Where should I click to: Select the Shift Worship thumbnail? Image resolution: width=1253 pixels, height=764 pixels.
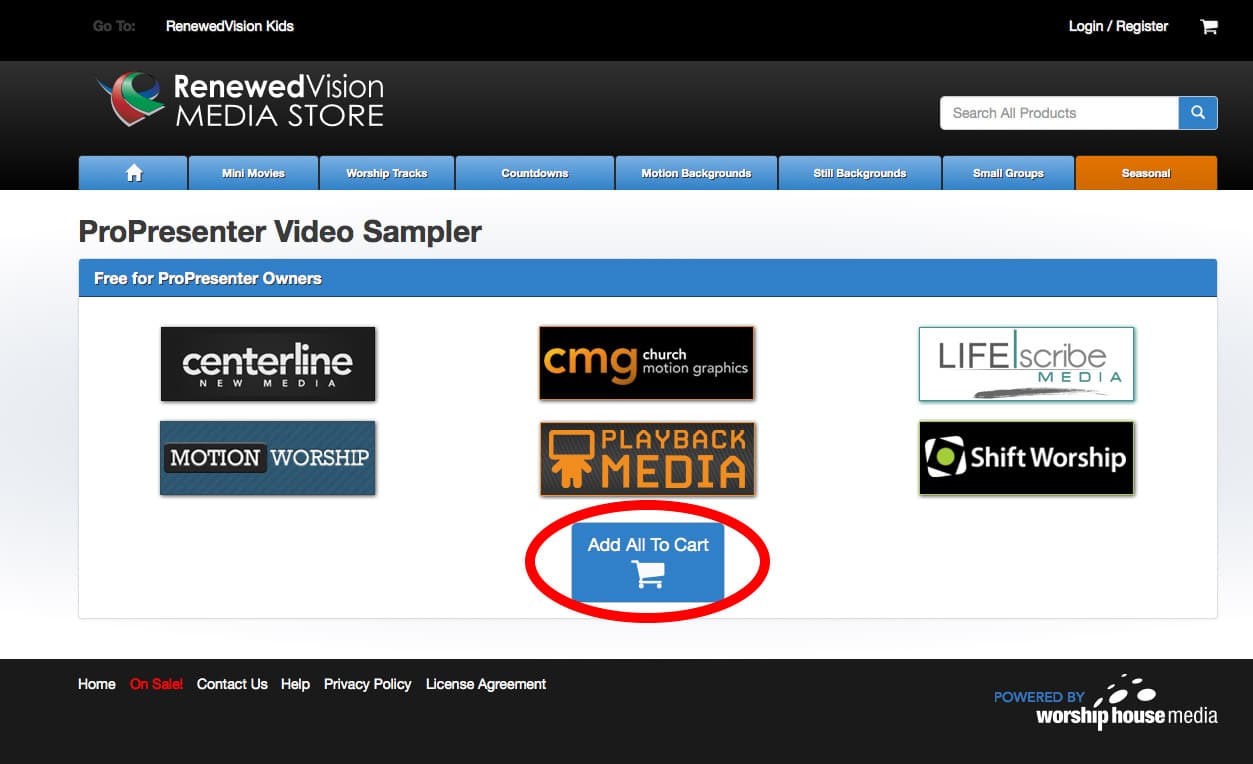[x=1027, y=458]
